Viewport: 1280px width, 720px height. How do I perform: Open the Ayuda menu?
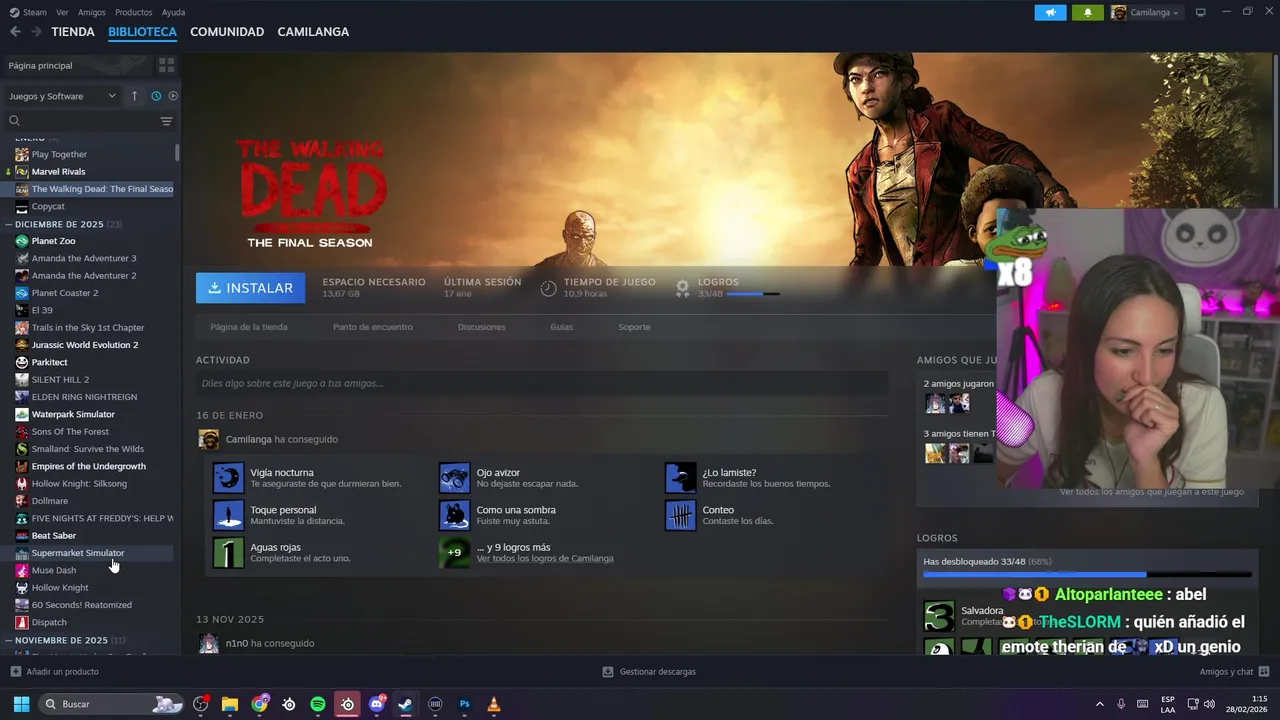coord(173,12)
